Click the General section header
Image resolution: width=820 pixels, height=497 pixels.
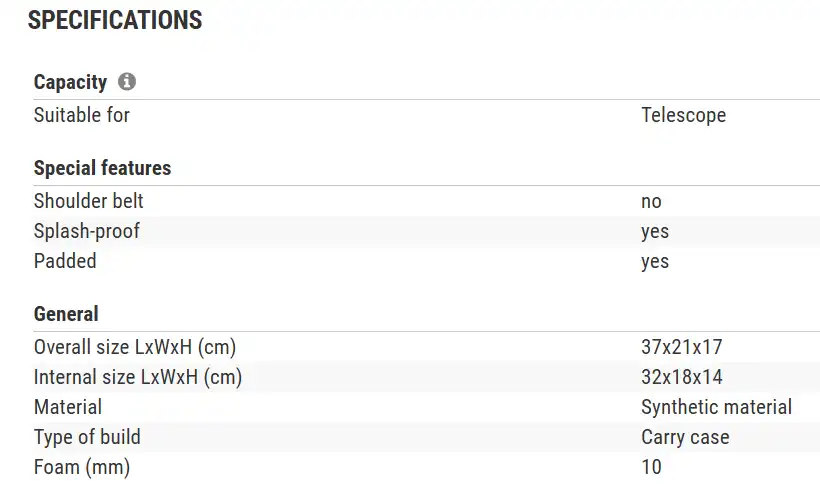(x=66, y=314)
